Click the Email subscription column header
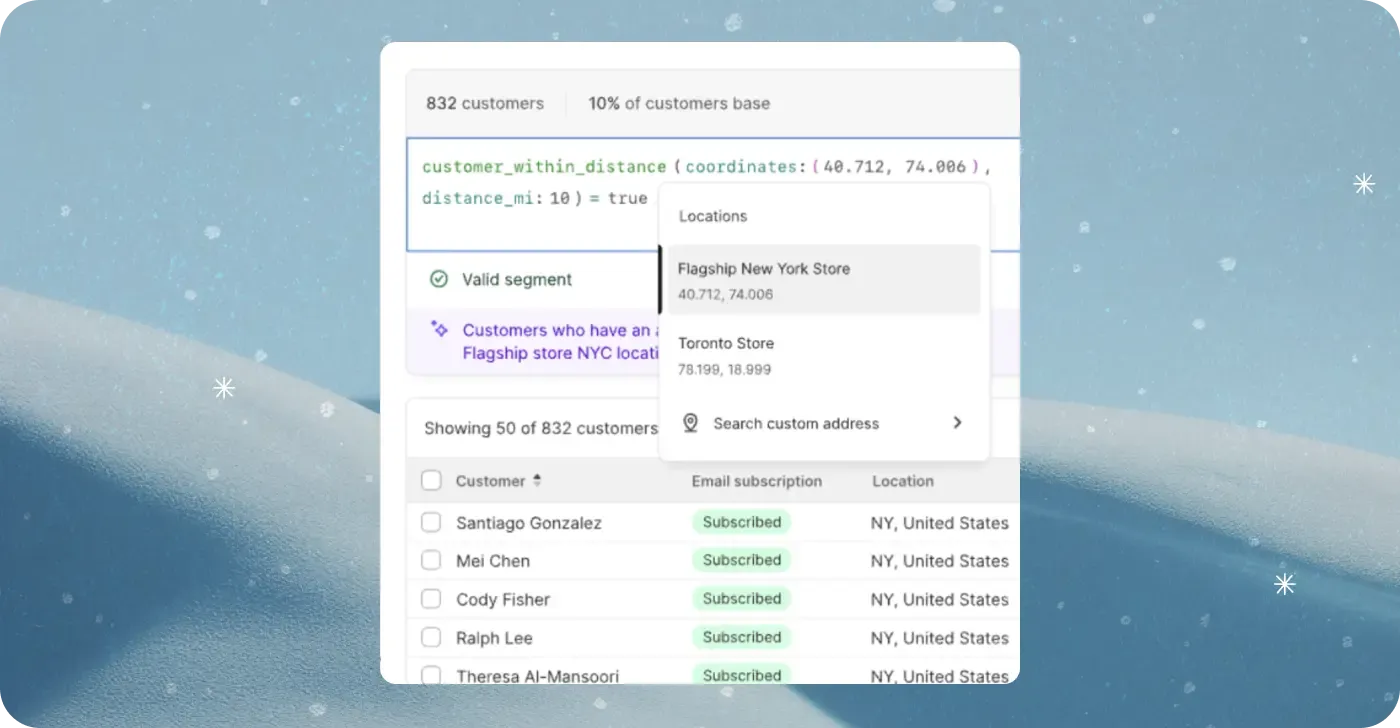Image resolution: width=1400 pixels, height=728 pixels. tap(756, 481)
